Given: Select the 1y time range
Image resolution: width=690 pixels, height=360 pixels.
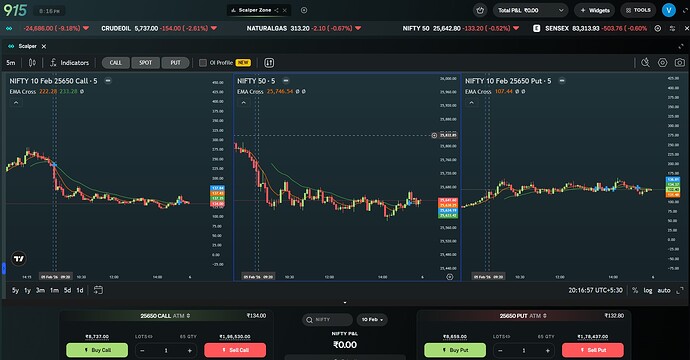Looking at the screenshot, I should (28, 290).
